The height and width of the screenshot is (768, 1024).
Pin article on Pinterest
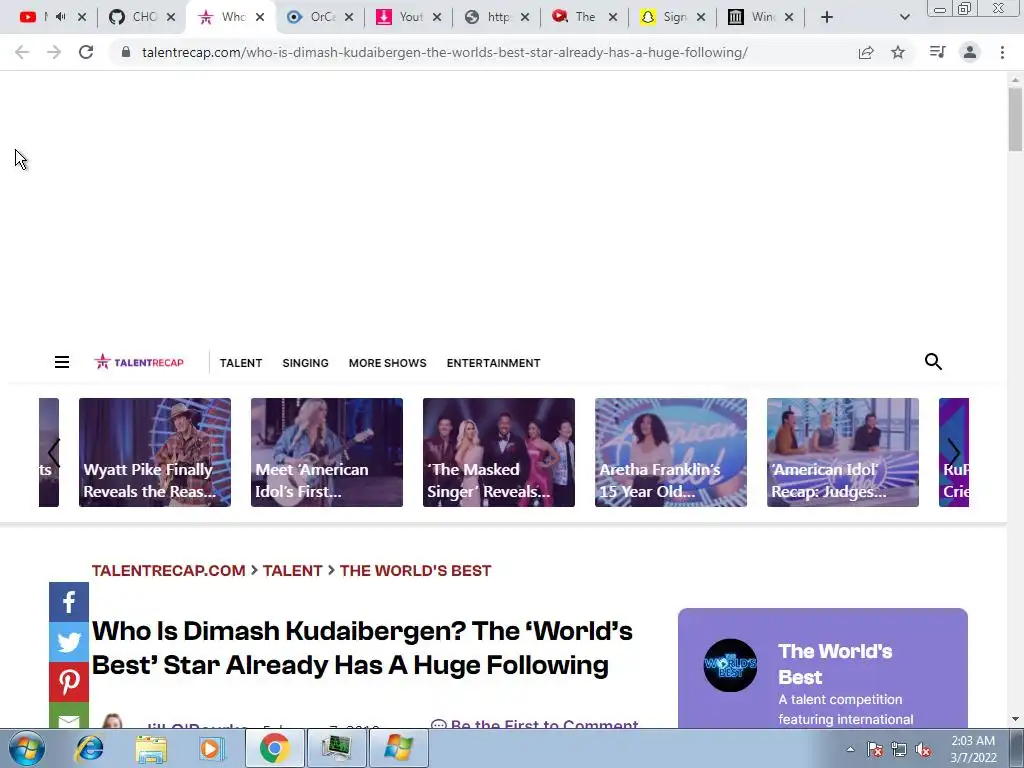click(x=69, y=682)
